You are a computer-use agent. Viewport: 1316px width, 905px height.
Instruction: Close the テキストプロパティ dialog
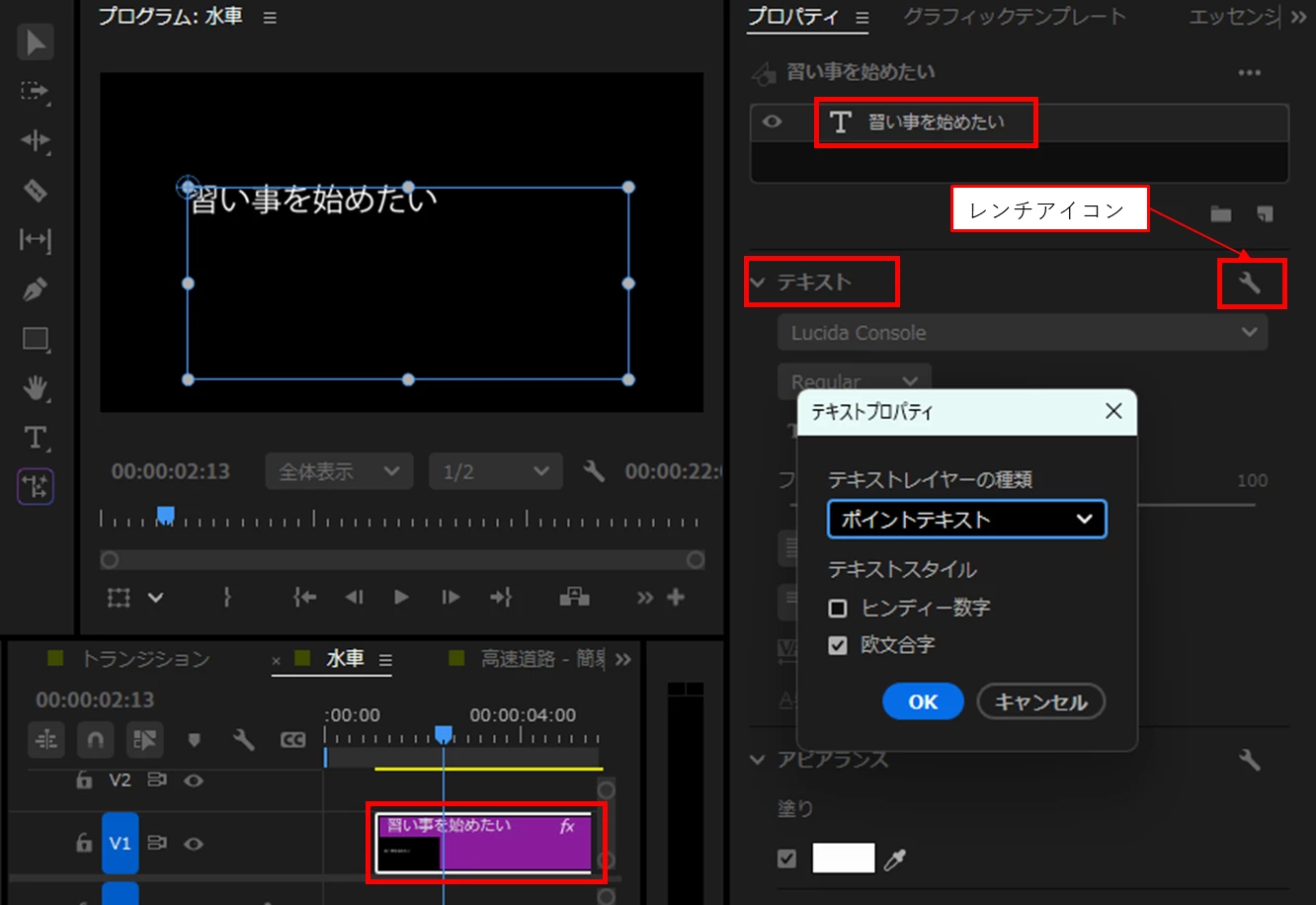tap(1113, 411)
